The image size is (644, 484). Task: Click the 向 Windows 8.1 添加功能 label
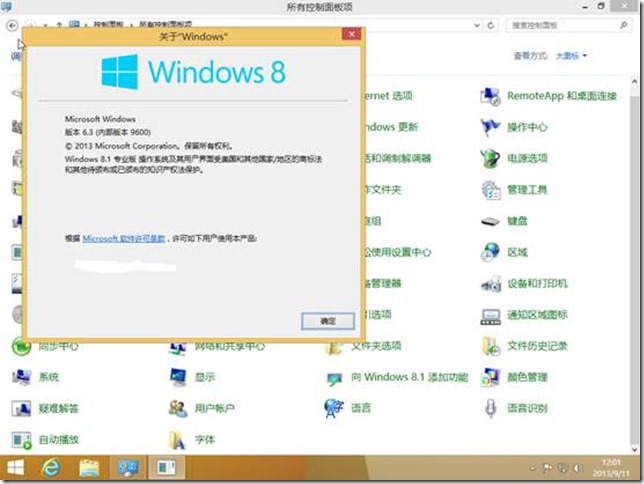[x=409, y=377]
